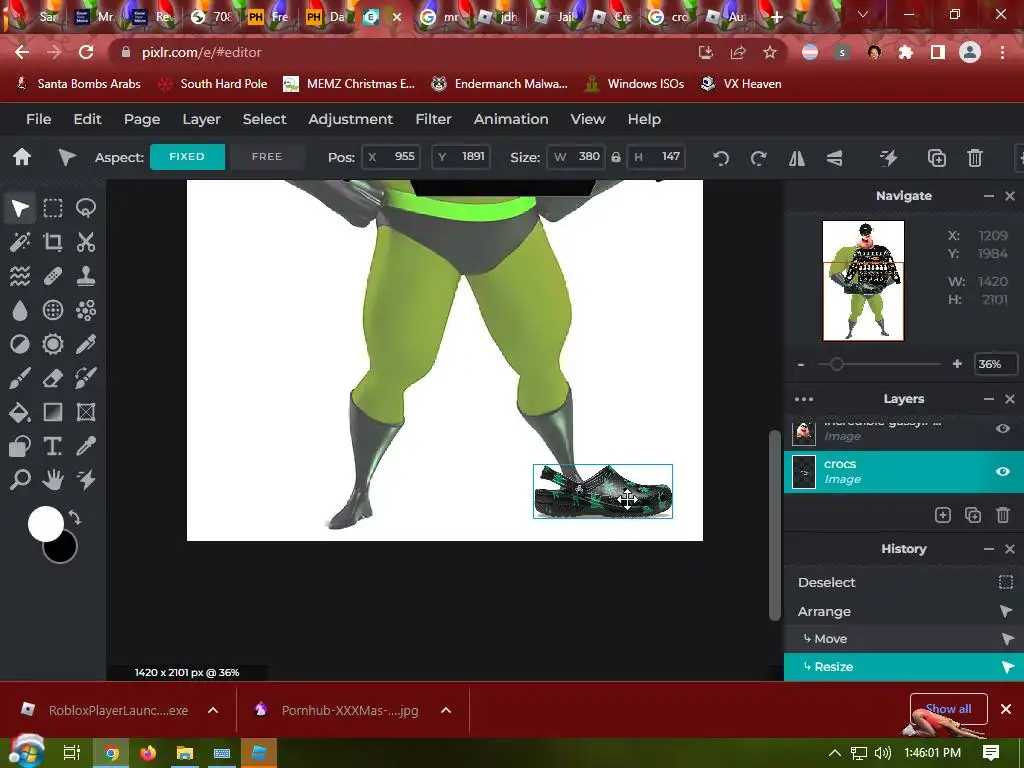Click the 36% zoom value field
1024x768 pixels.
[995, 364]
